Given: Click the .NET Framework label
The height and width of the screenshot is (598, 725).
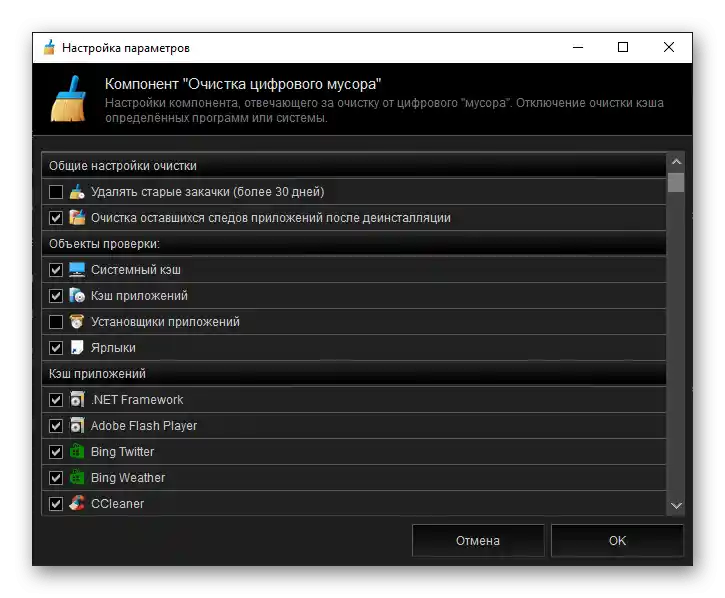Looking at the screenshot, I should point(137,399).
